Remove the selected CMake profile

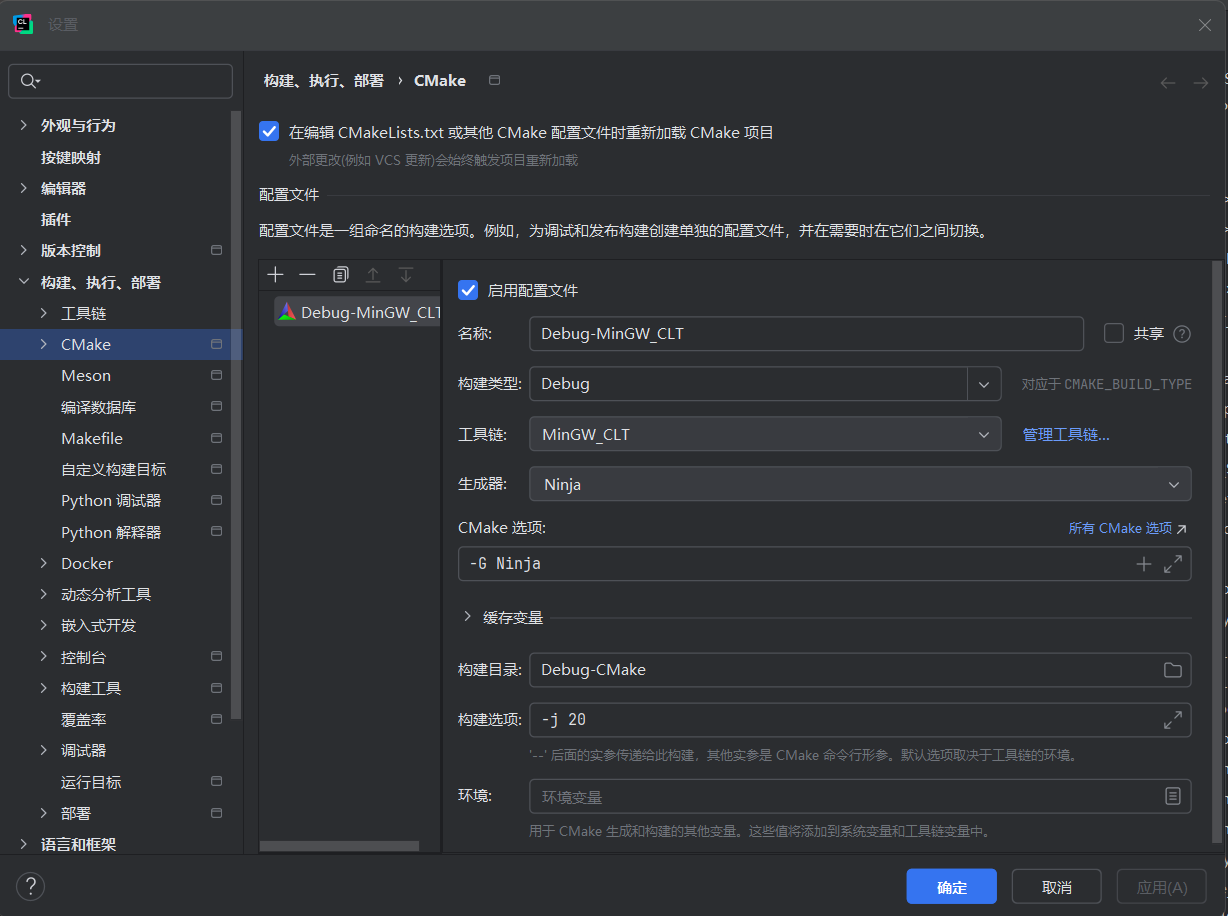click(x=307, y=274)
